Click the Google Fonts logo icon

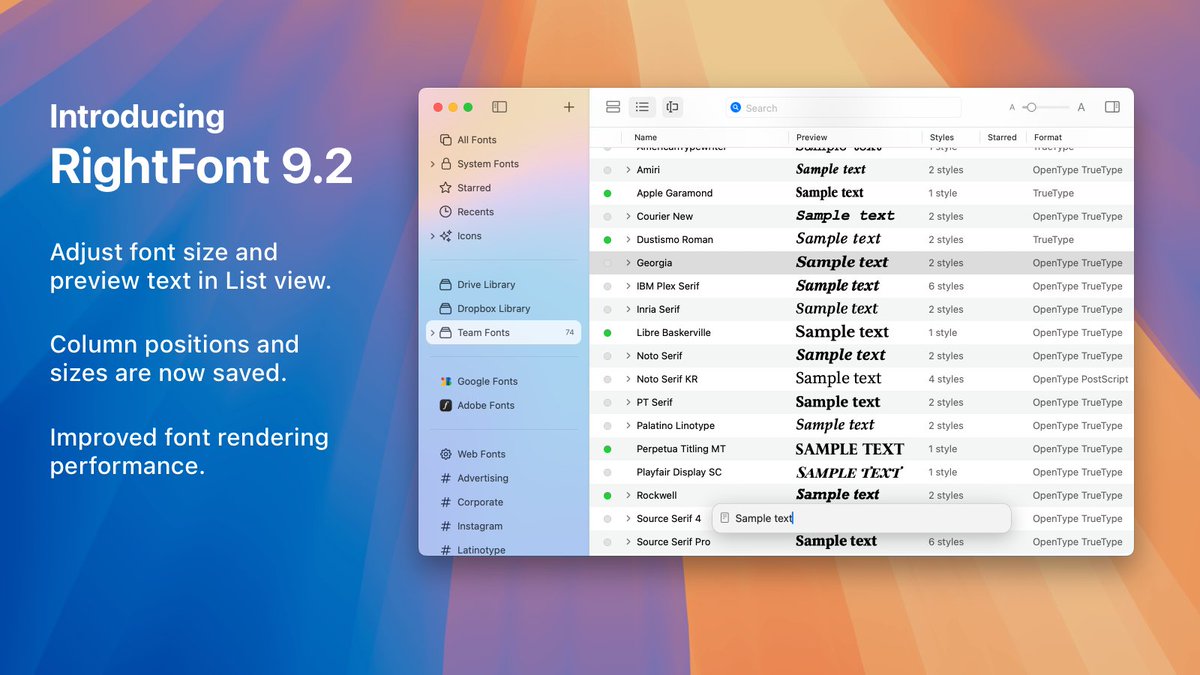click(446, 381)
